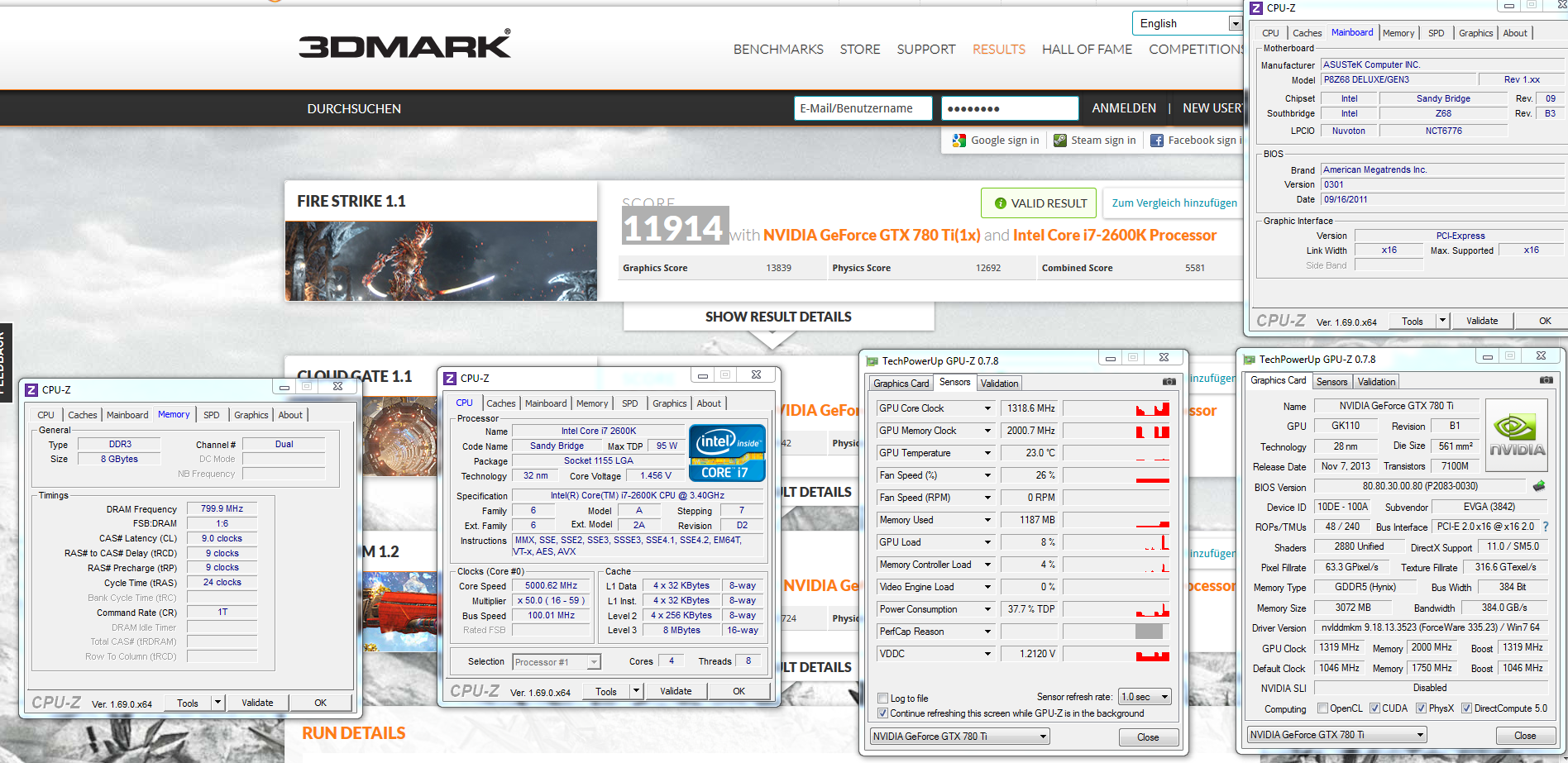The image size is (1568, 763).
Task: Open the Power Consumption sensor dropdown
Action: [x=987, y=609]
